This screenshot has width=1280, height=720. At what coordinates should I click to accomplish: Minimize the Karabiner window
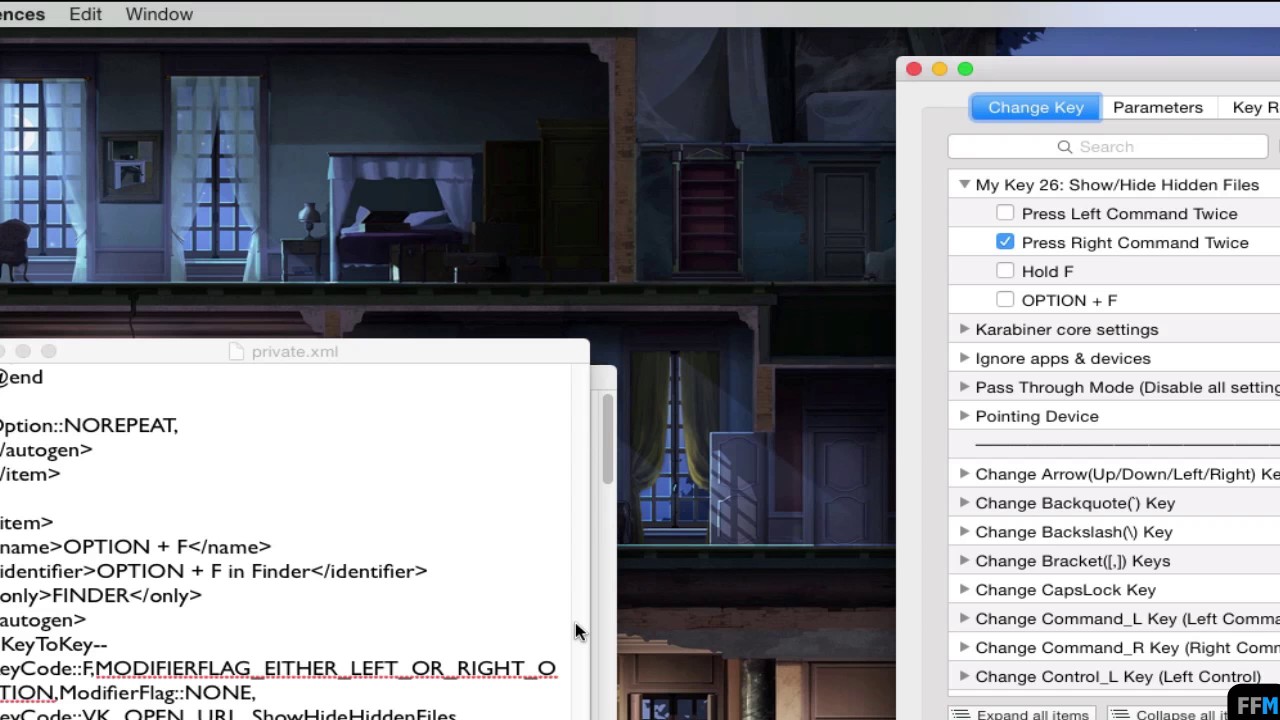[x=939, y=69]
